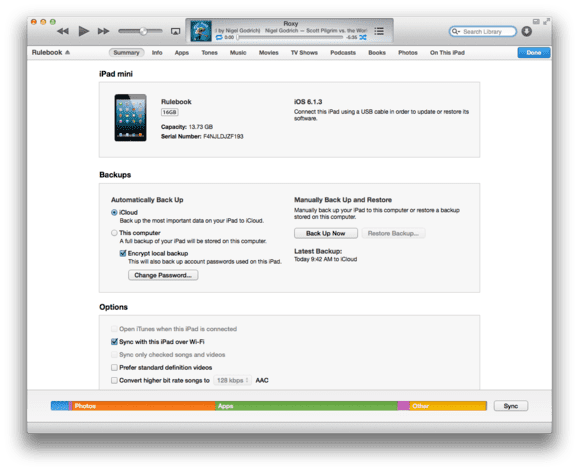
Task: Toggle the repeat icon in the player
Action: pos(219,37)
